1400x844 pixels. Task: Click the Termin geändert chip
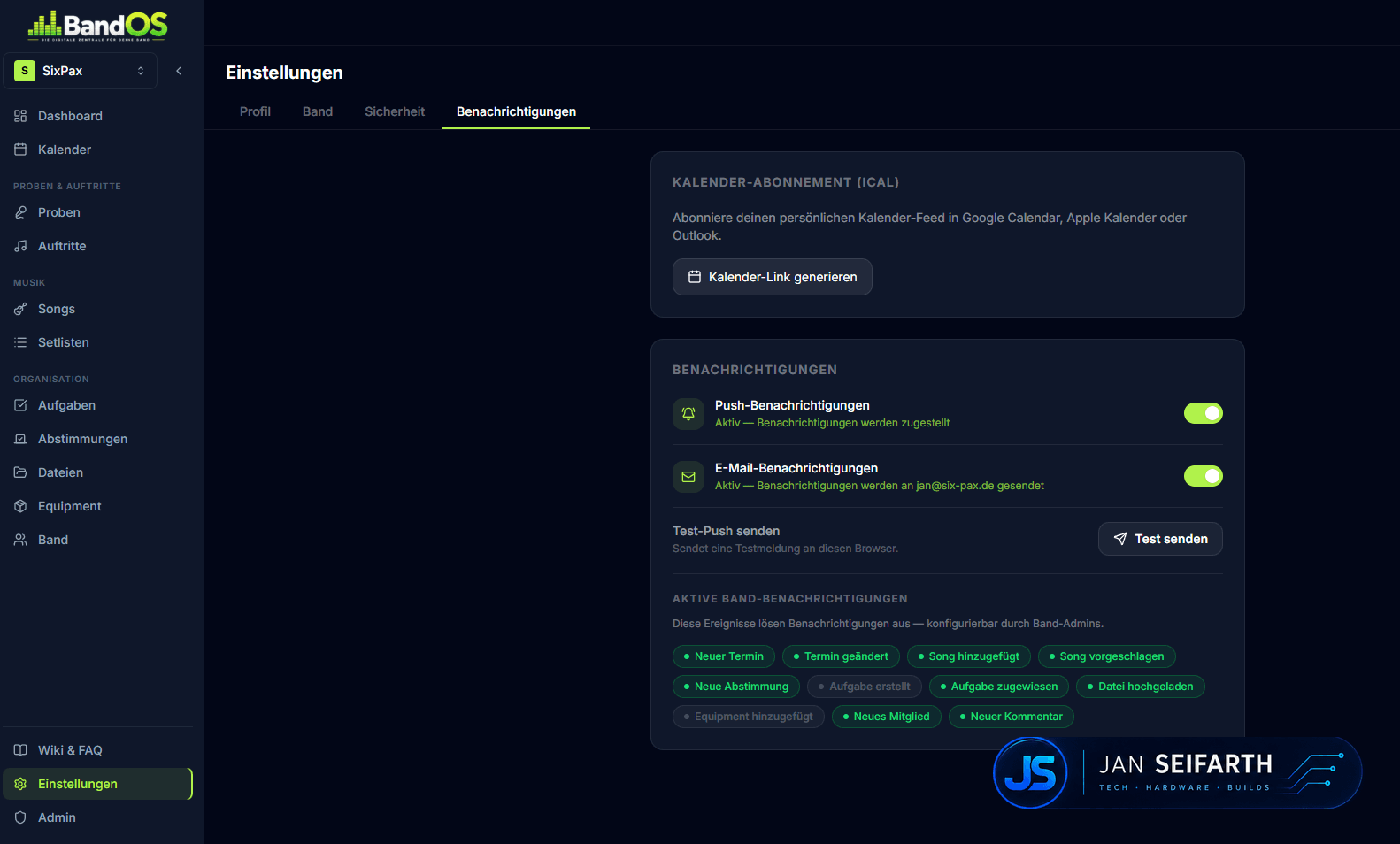pyautogui.click(x=841, y=656)
